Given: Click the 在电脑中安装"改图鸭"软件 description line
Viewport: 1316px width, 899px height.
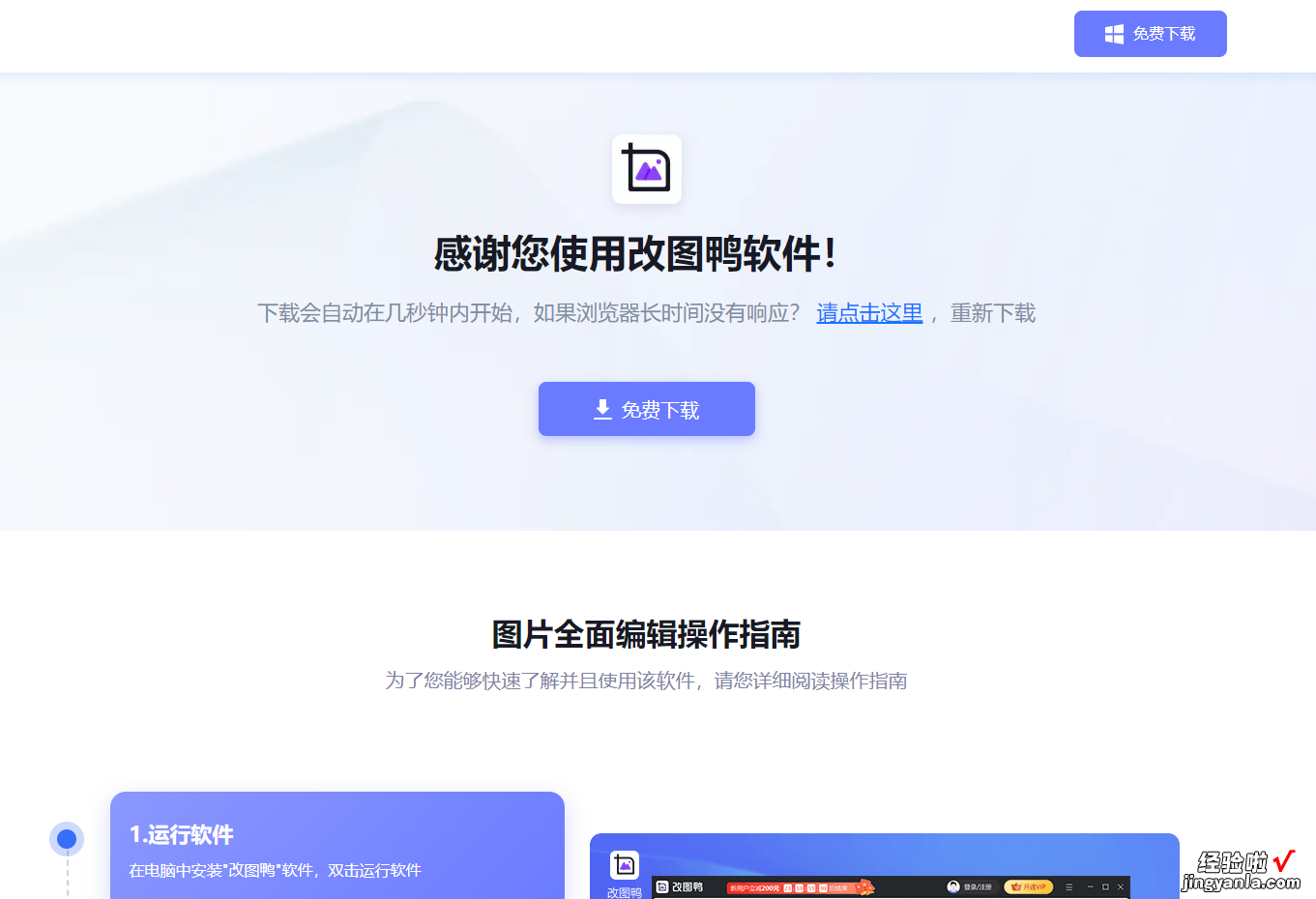Looking at the screenshot, I should pyautogui.click(x=275, y=870).
